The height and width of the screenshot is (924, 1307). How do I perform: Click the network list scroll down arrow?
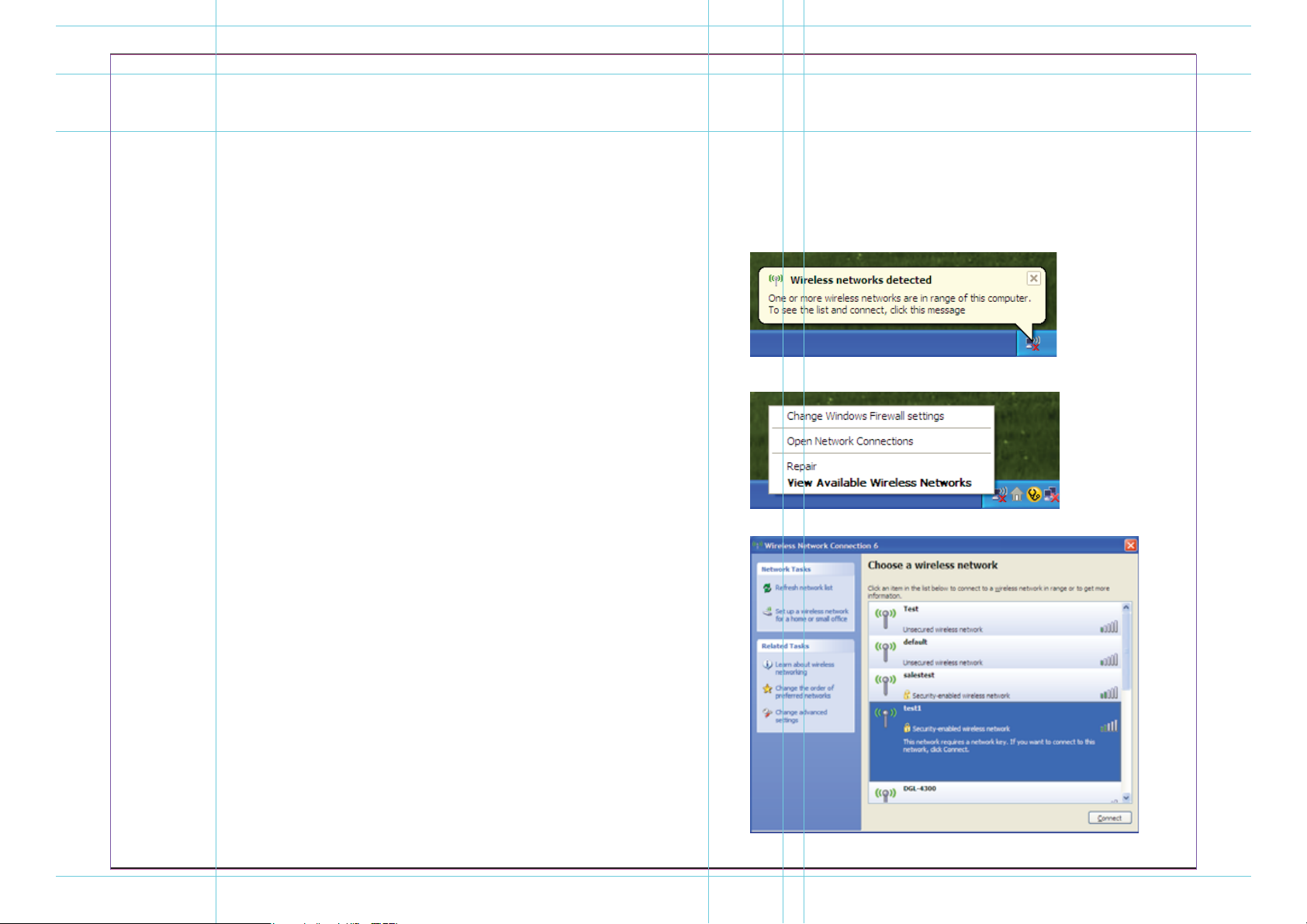coord(1126,798)
